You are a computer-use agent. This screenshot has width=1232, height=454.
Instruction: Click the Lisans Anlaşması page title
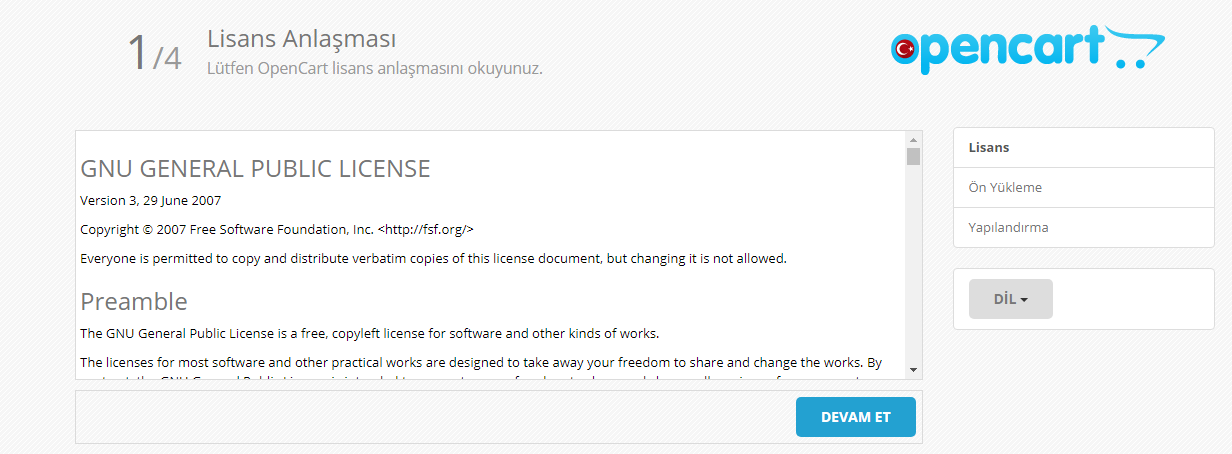tap(302, 39)
